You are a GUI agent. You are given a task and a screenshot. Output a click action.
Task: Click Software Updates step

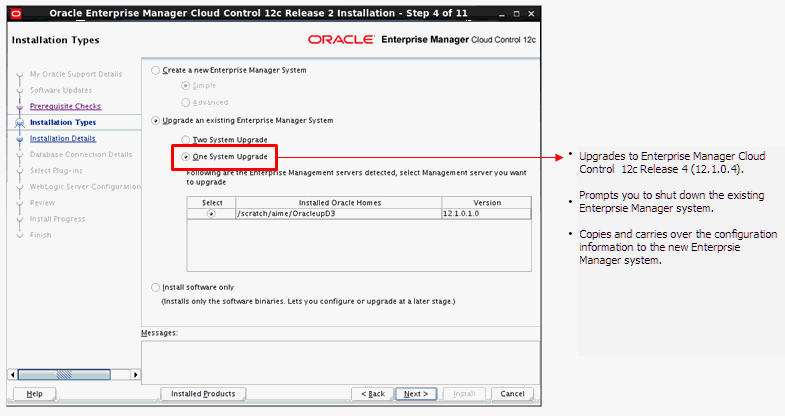click(x=61, y=90)
